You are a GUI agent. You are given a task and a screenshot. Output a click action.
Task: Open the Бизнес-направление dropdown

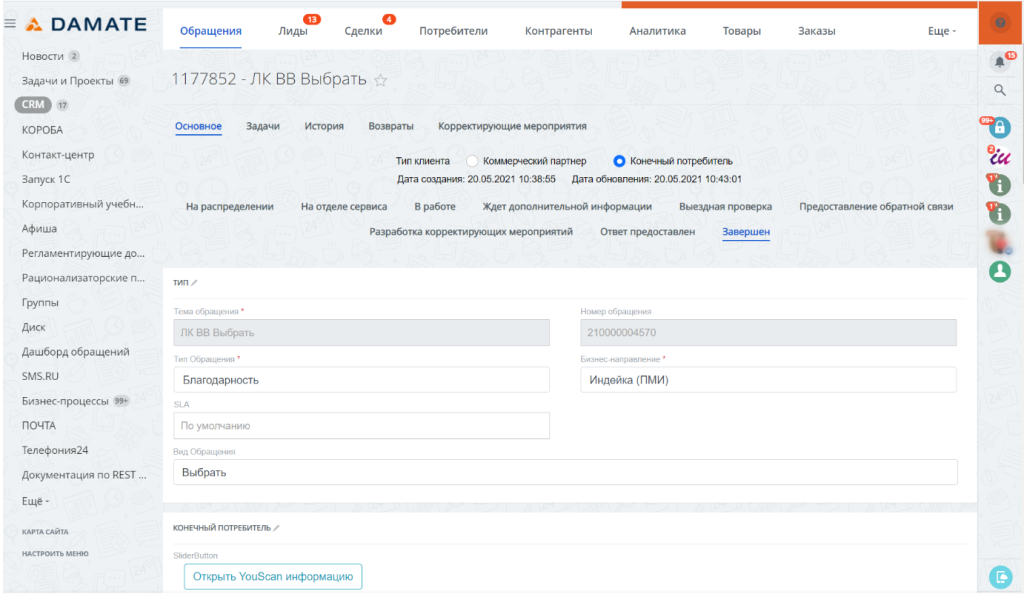click(768, 380)
